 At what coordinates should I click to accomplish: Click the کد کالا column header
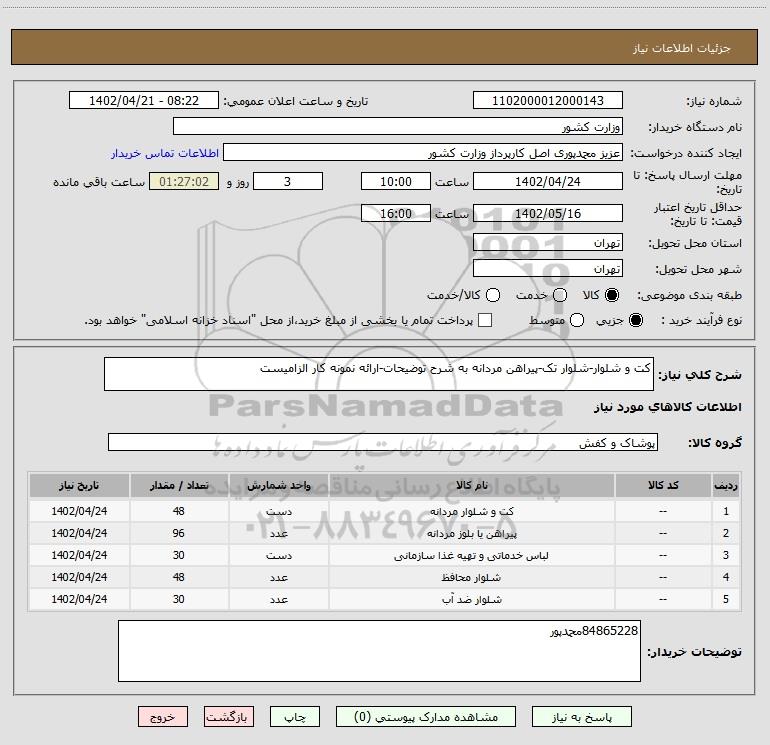point(663,486)
